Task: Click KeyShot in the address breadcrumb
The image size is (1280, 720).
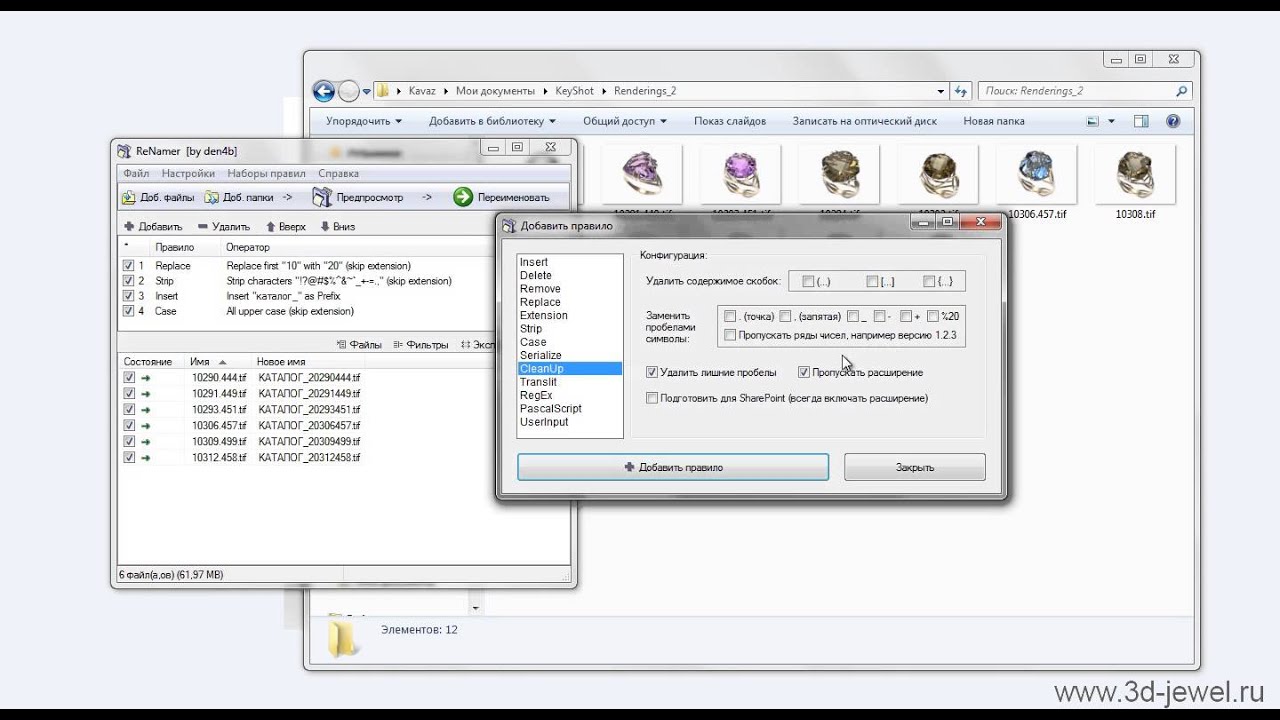Action: (575, 91)
